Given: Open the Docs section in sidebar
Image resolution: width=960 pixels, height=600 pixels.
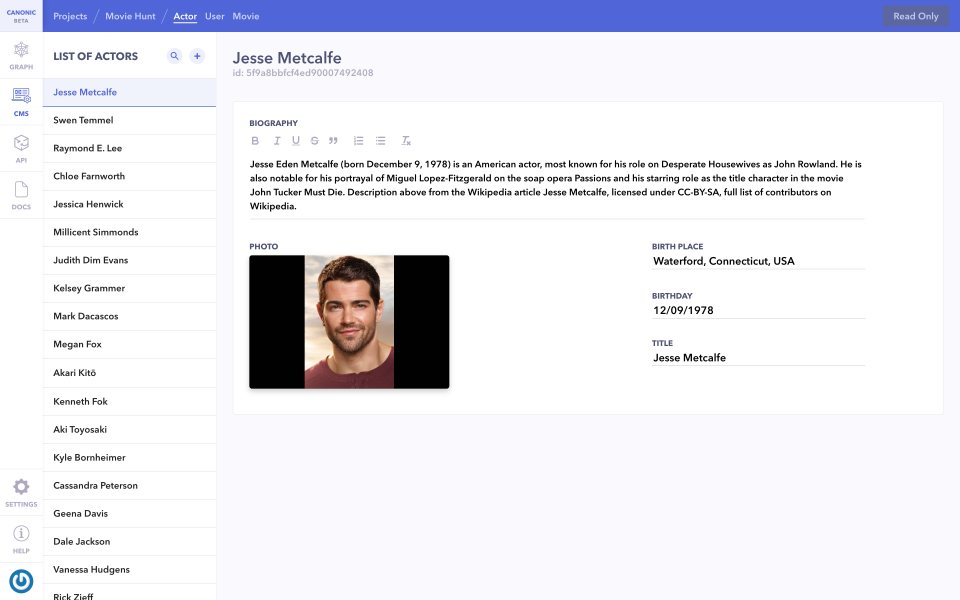Looking at the screenshot, I should click(x=21, y=192).
